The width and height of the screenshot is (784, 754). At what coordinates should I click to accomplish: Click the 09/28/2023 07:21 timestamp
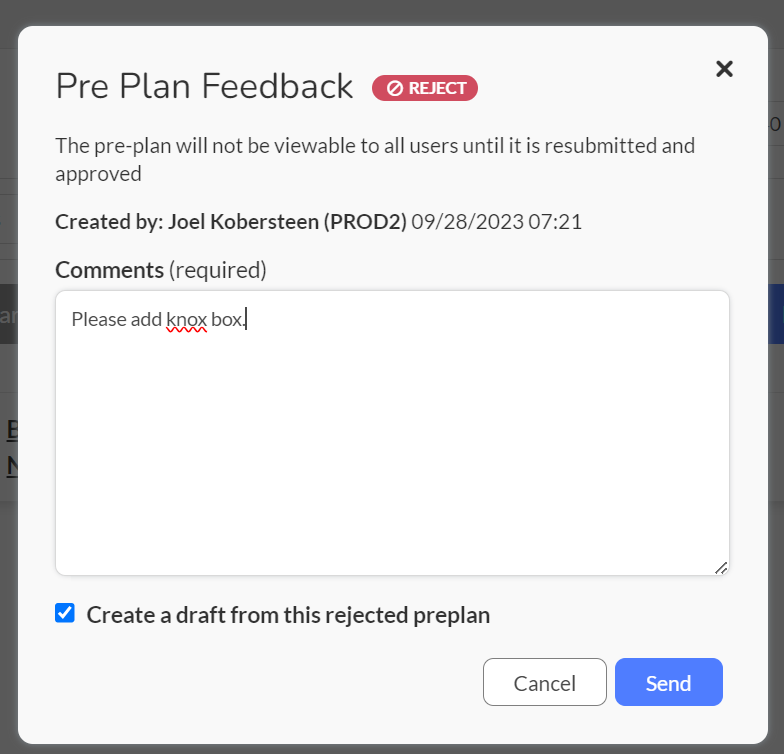pyautogui.click(x=496, y=222)
